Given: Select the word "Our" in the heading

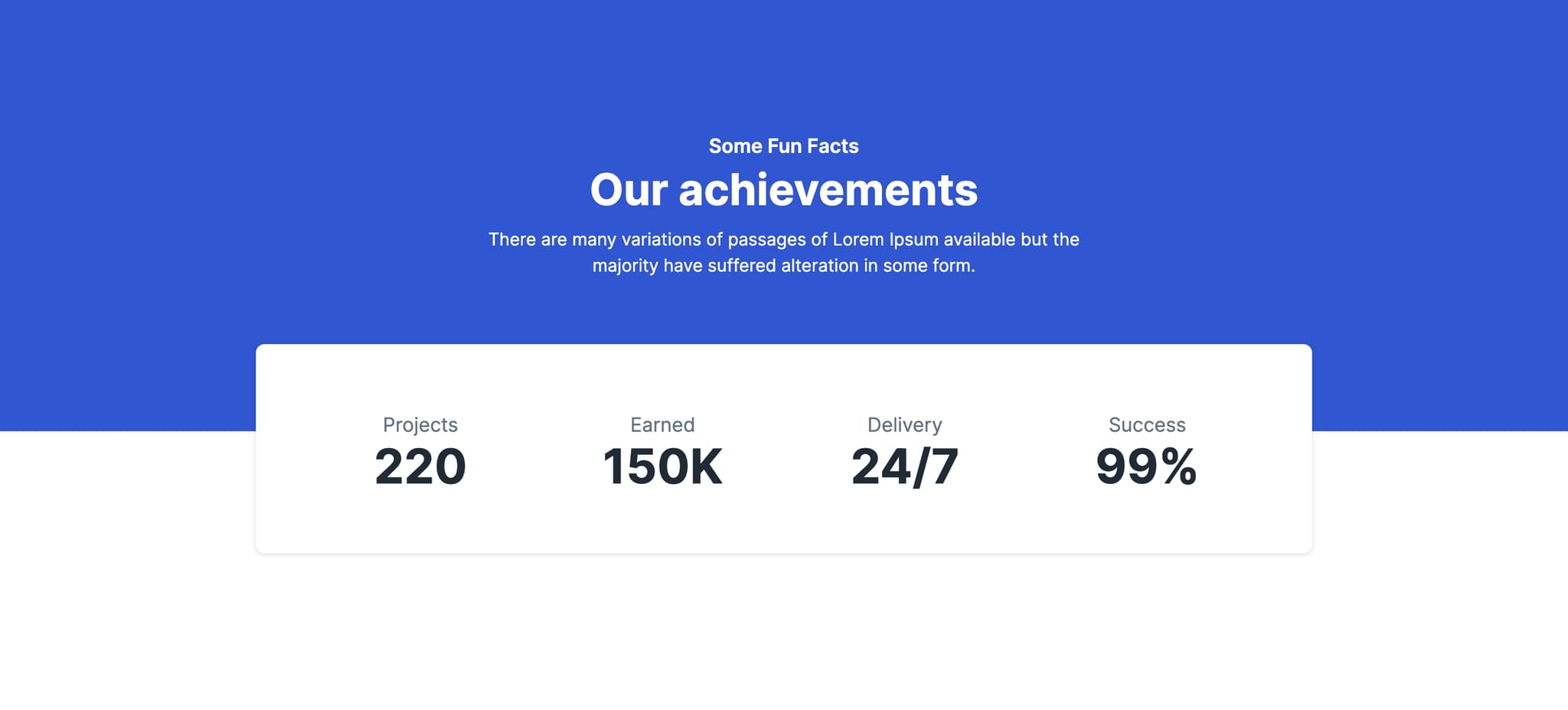Looking at the screenshot, I should [x=629, y=190].
